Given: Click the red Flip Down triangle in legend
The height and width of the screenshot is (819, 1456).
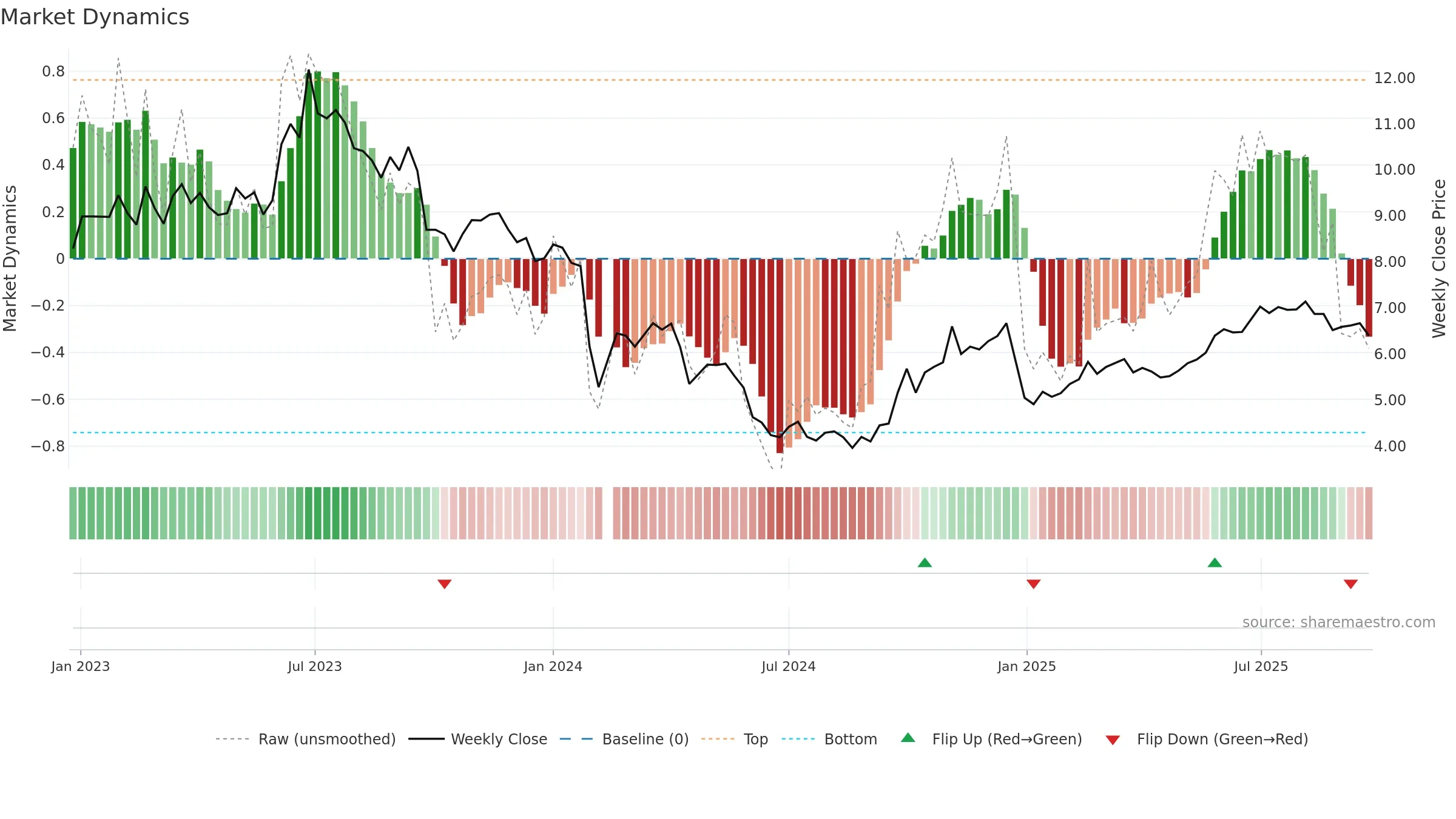Looking at the screenshot, I should click(1113, 740).
